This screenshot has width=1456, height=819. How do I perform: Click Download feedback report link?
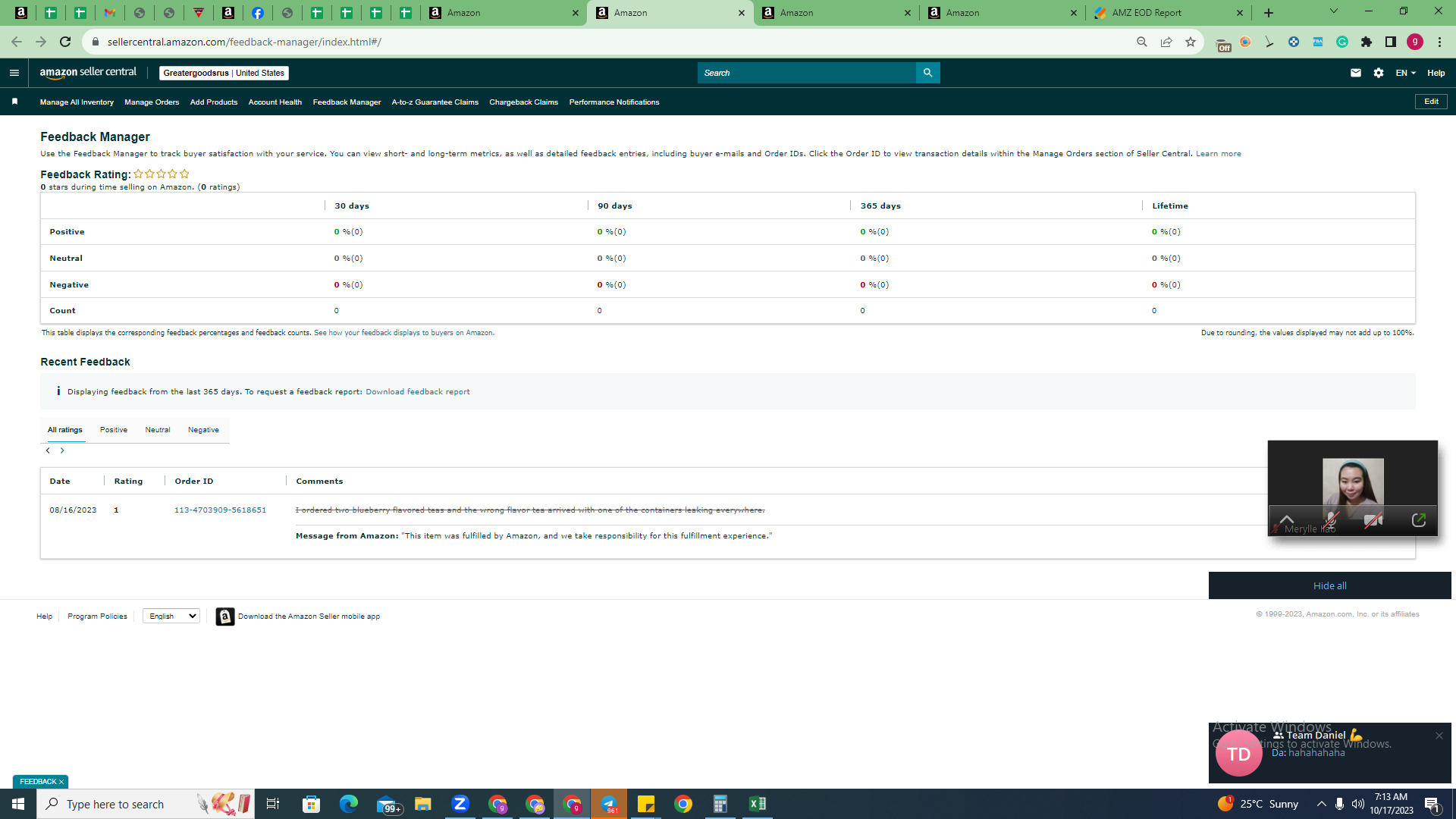418,392
